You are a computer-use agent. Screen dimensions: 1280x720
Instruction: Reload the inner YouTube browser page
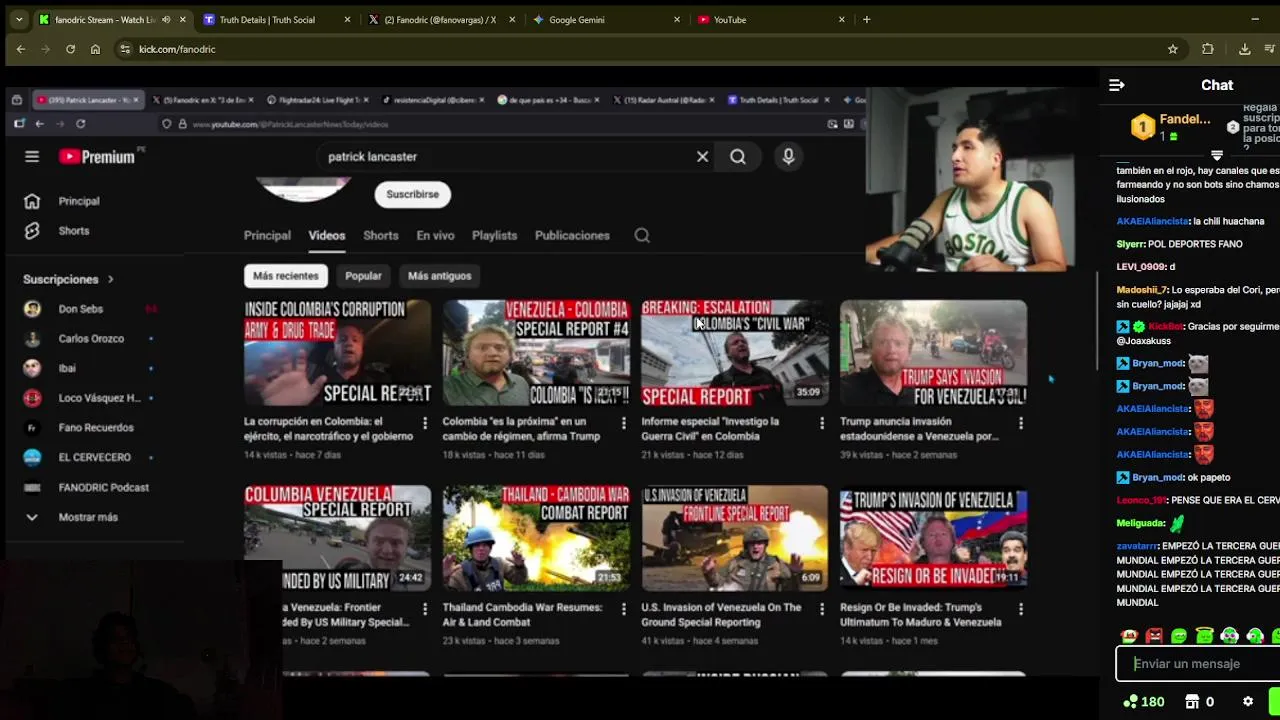click(x=80, y=124)
